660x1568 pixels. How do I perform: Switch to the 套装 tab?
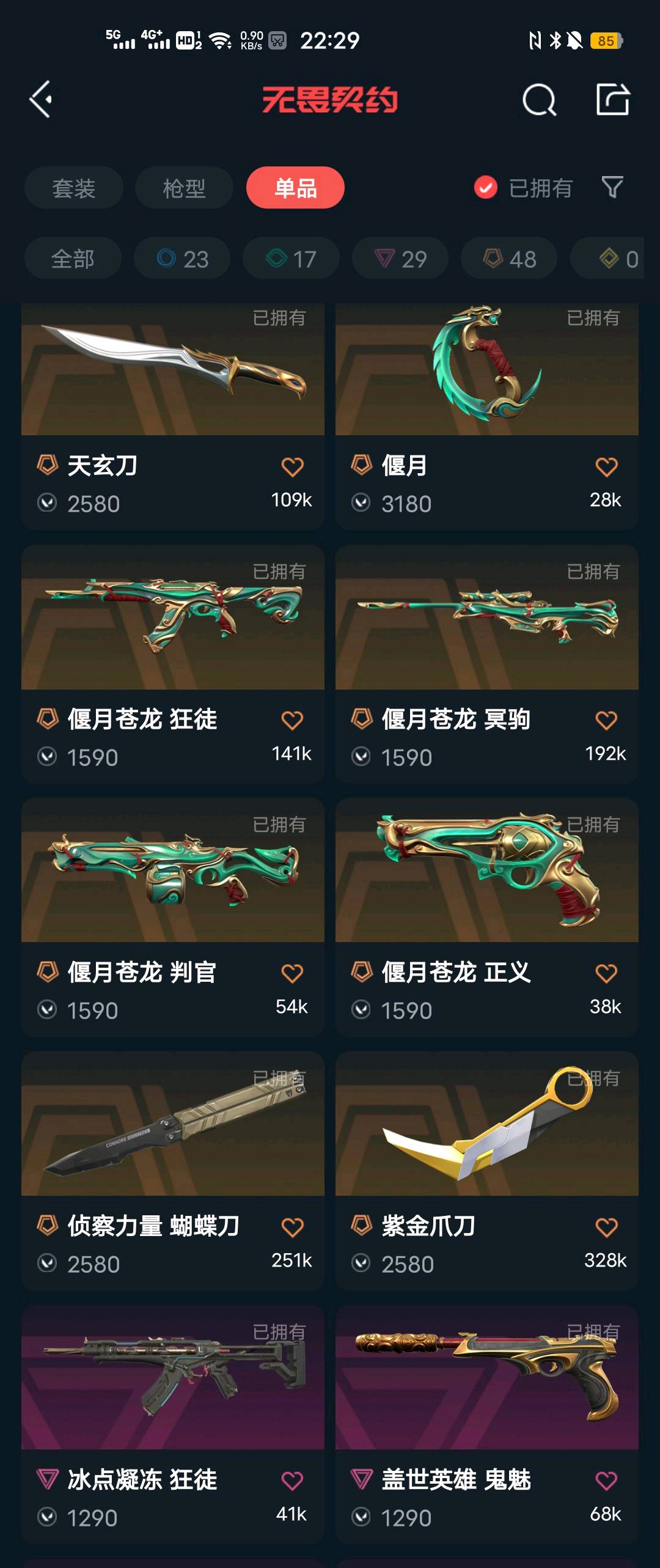74,188
